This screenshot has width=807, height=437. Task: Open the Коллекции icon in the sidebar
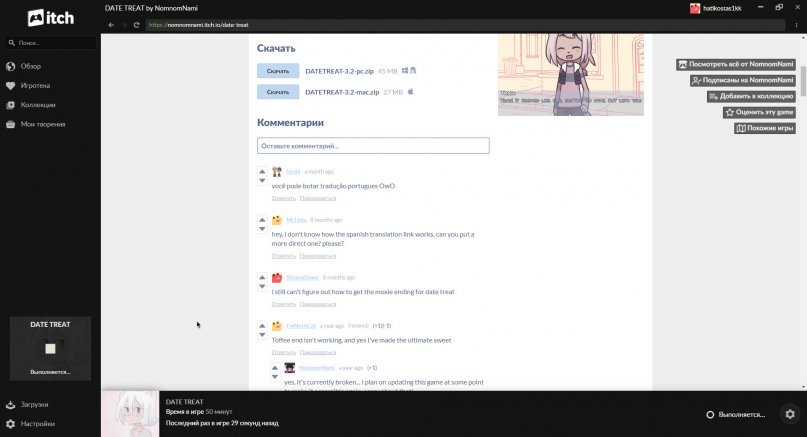pyautogui.click(x=10, y=105)
